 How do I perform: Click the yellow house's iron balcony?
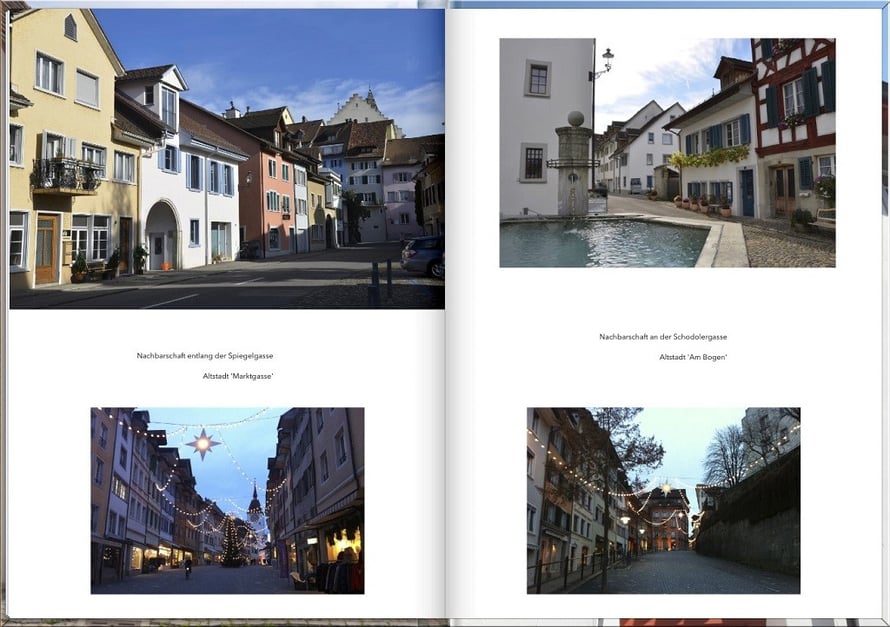pyautogui.click(x=65, y=176)
